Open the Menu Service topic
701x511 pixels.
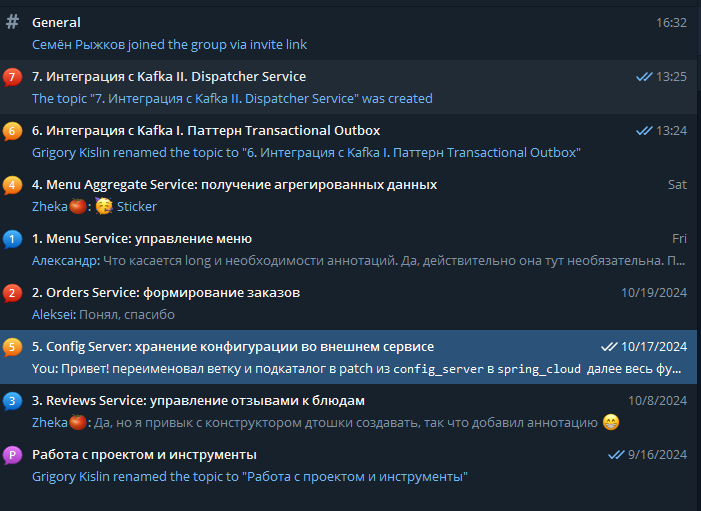(142, 239)
